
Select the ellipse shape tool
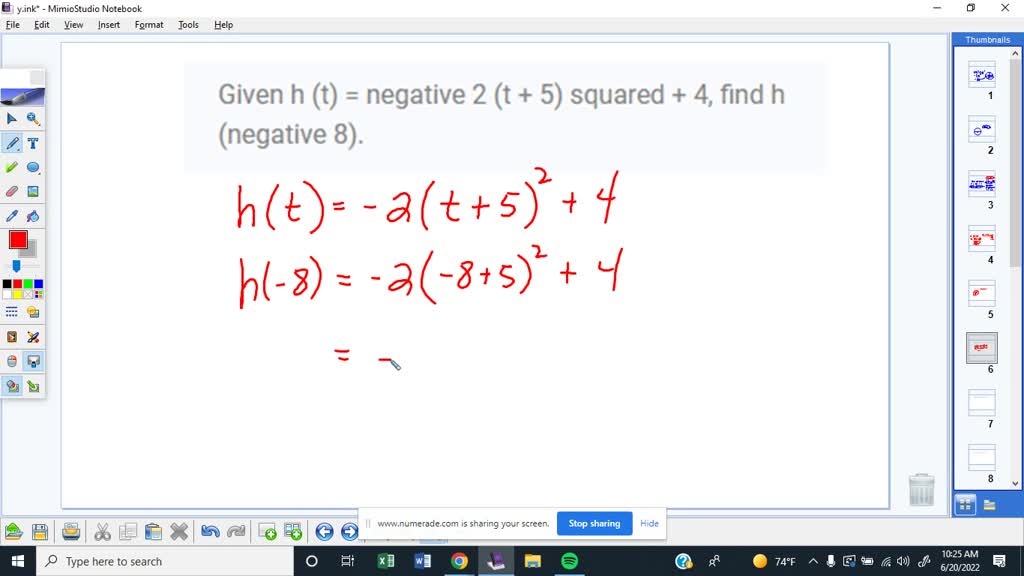(33, 166)
